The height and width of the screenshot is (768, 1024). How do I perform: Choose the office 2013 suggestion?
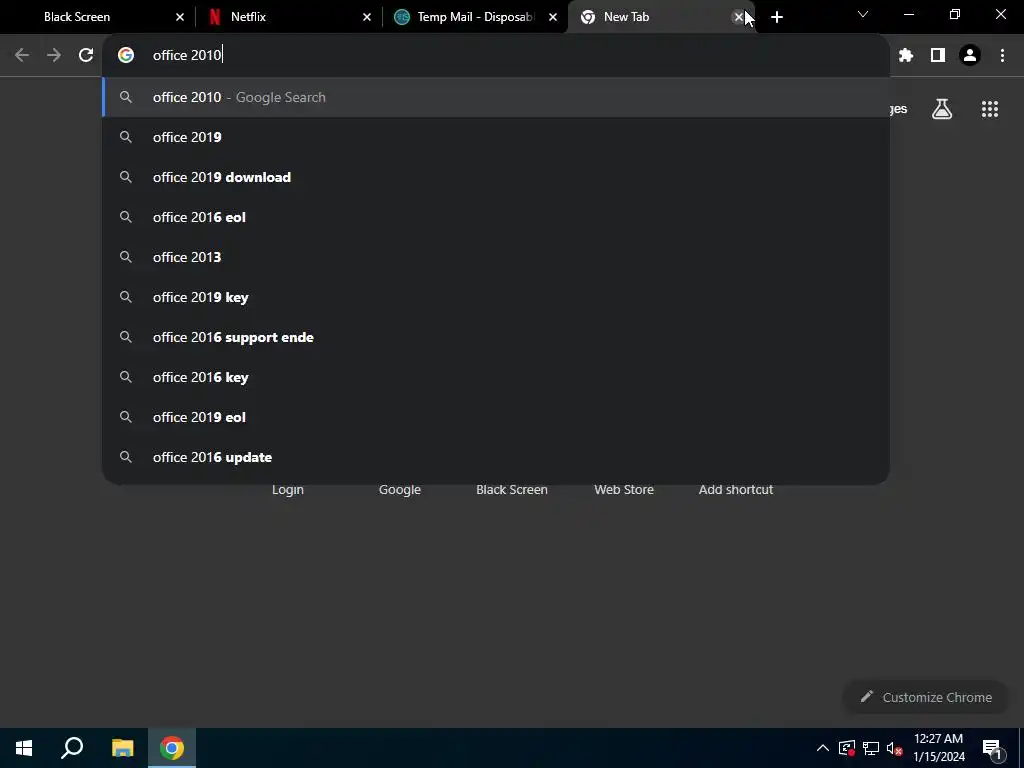pos(496,257)
